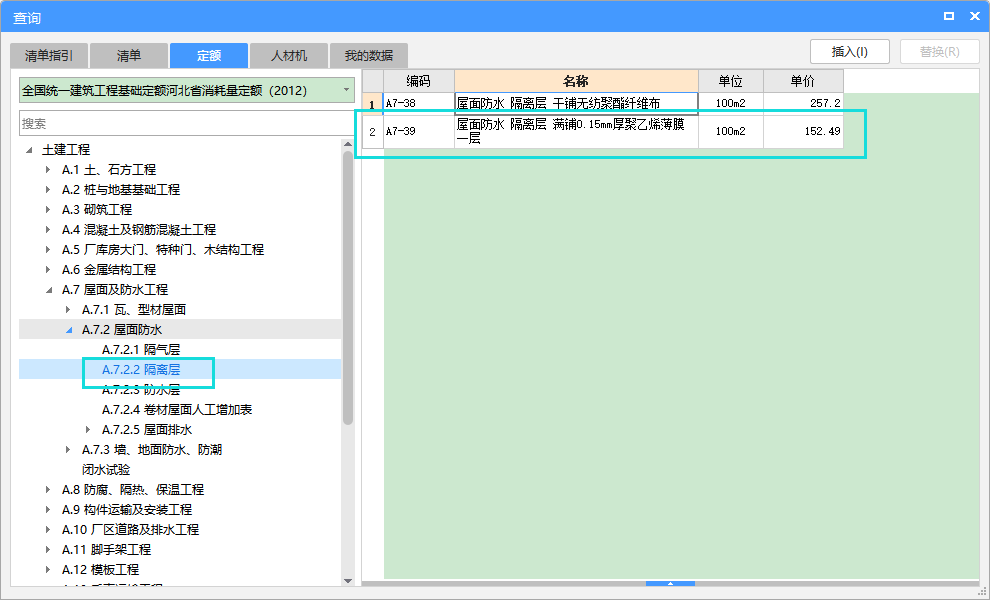Click name cell 满铺0.15mm厚聚乙烯薄膜一层
The width and height of the screenshot is (990, 600).
click(x=576, y=131)
